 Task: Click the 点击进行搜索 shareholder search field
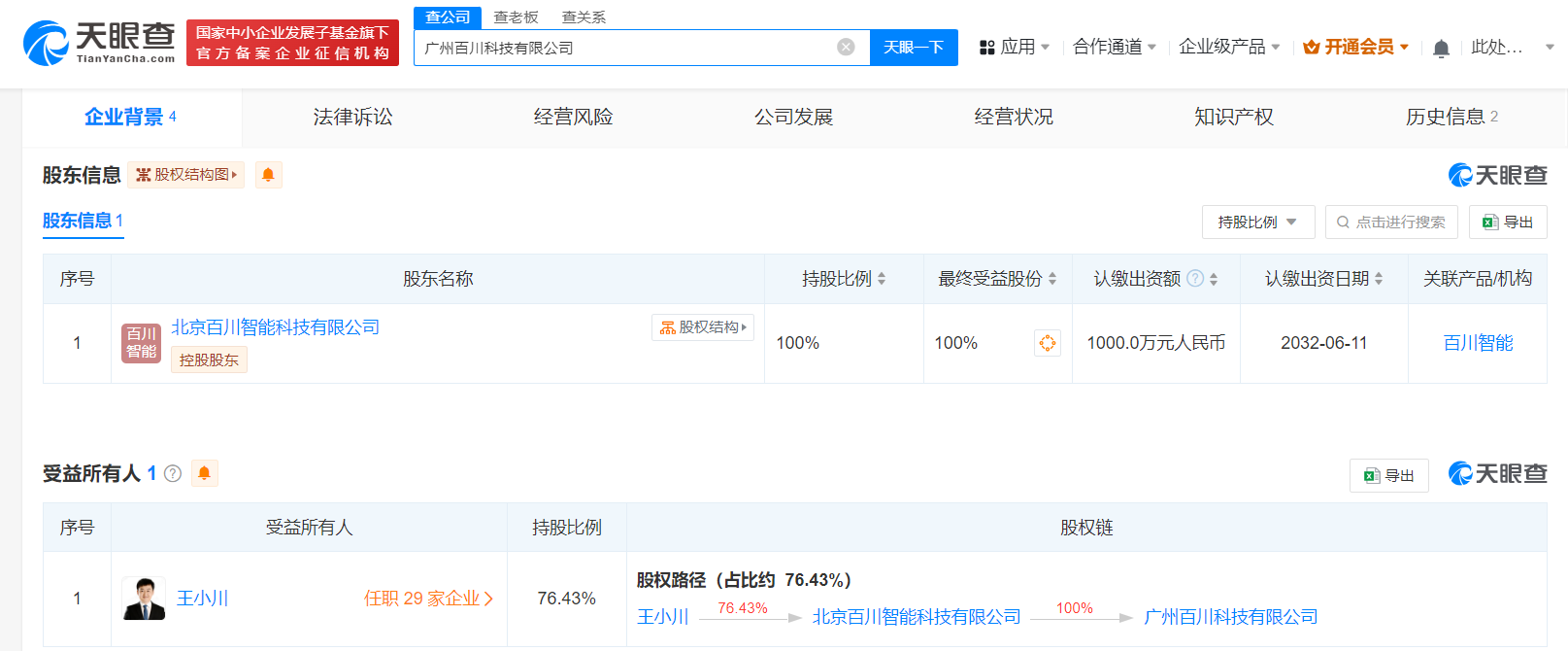(x=1391, y=223)
